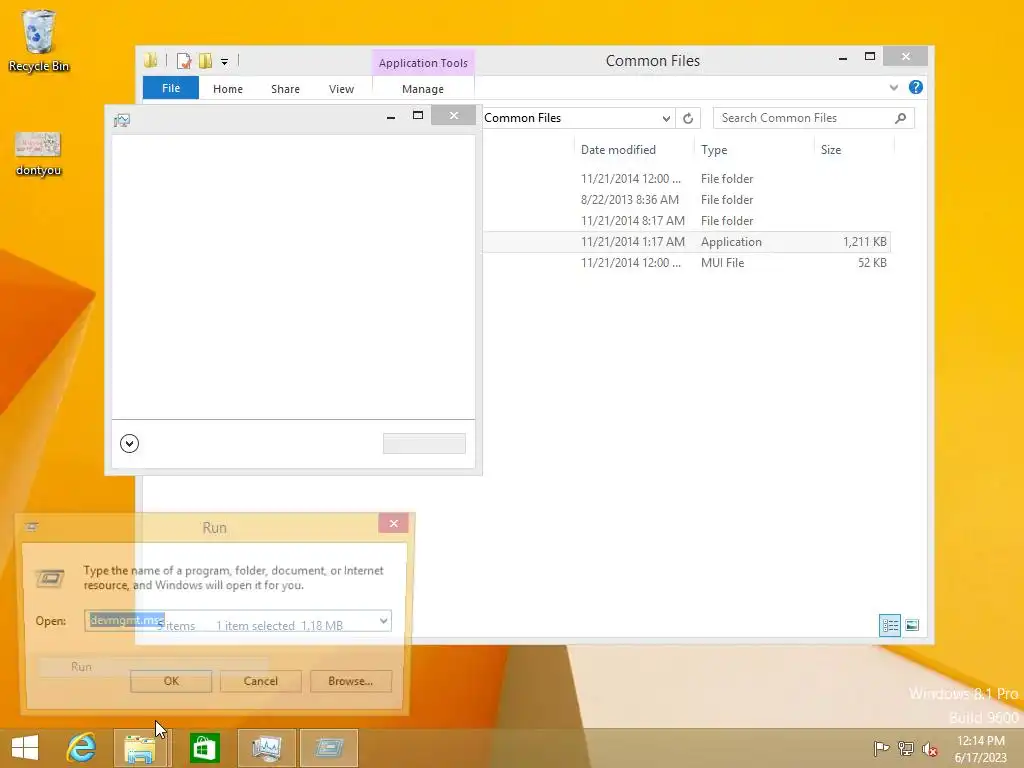The height and width of the screenshot is (768, 1024).
Task: Expand More details in Task Manager
Action: pyautogui.click(x=129, y=443)
